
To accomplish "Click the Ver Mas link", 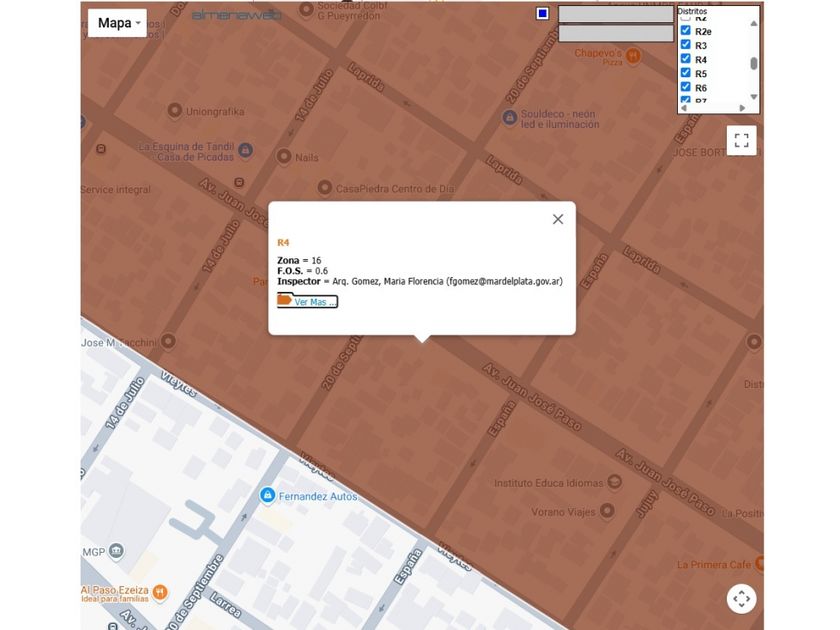I will tap(308, 301).
